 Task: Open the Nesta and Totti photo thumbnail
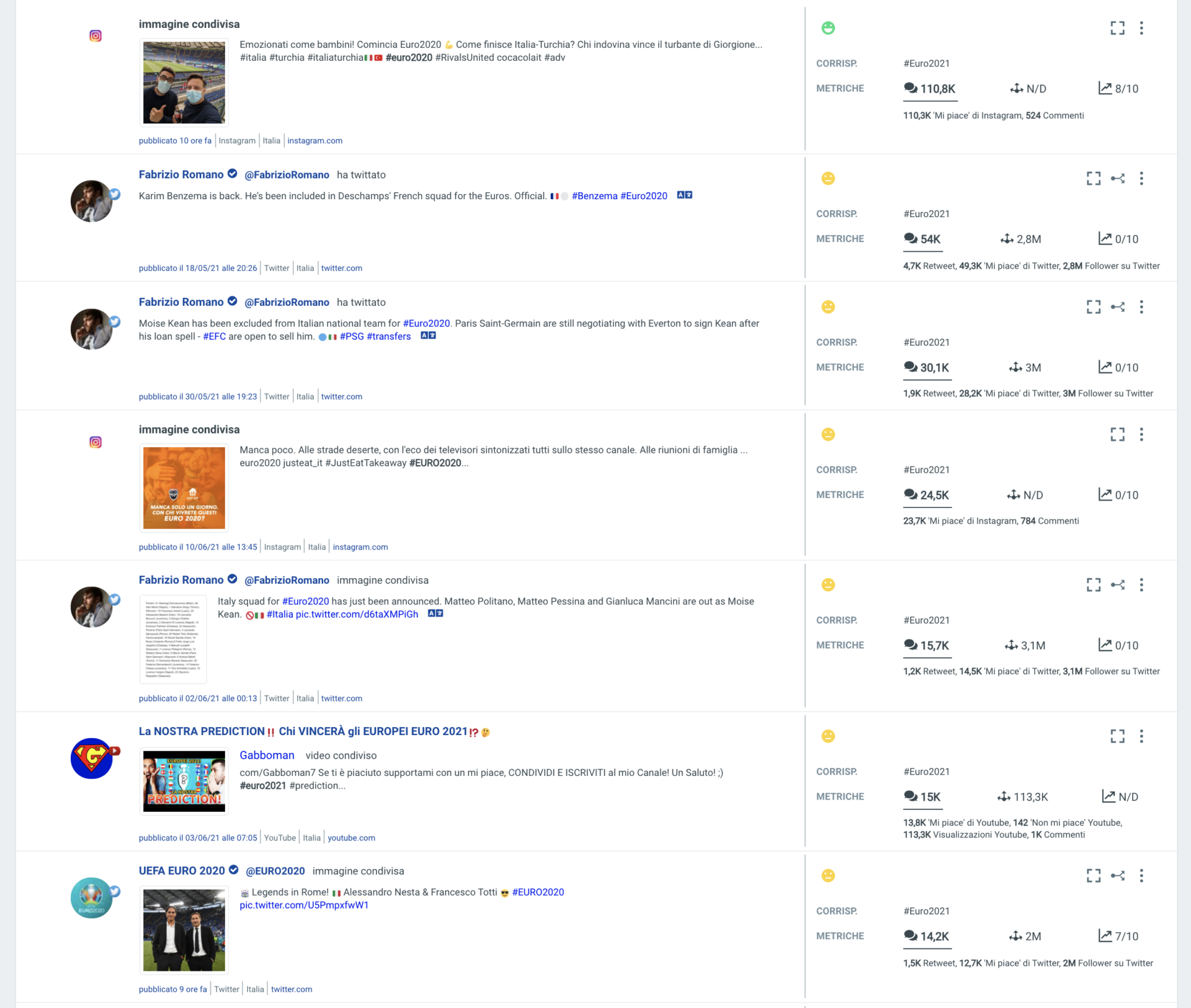[x=184, y=930]
